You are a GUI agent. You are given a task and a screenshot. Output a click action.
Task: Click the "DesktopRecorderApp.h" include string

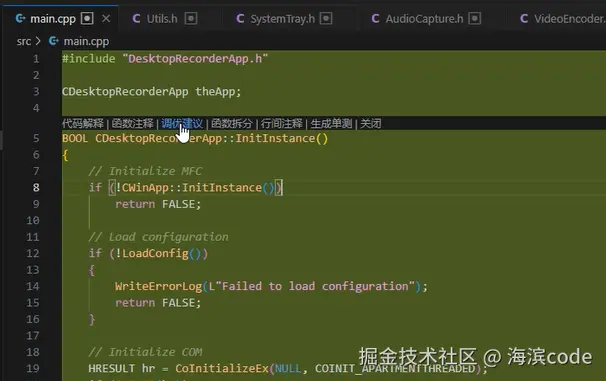point(195,59)
